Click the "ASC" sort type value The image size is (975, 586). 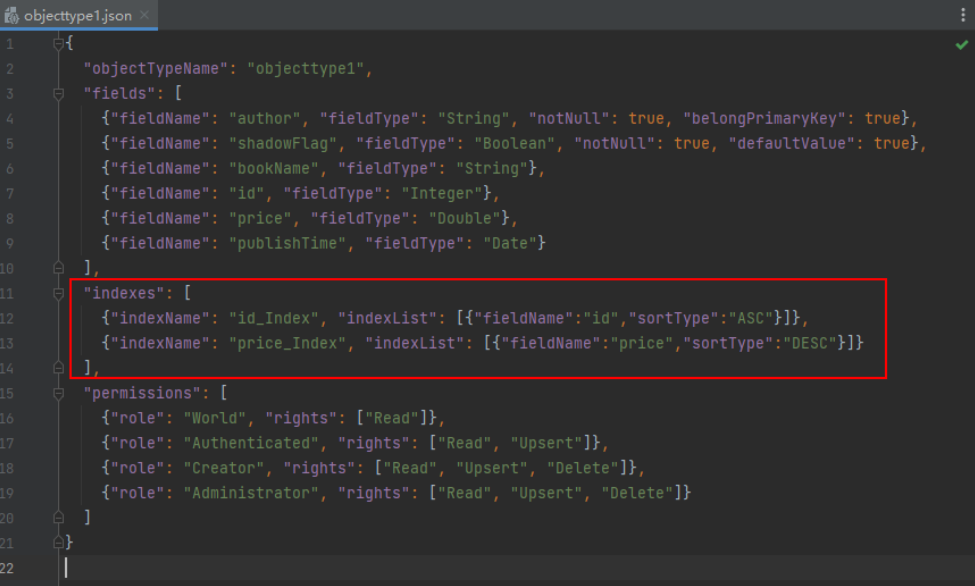click(751, 318)
